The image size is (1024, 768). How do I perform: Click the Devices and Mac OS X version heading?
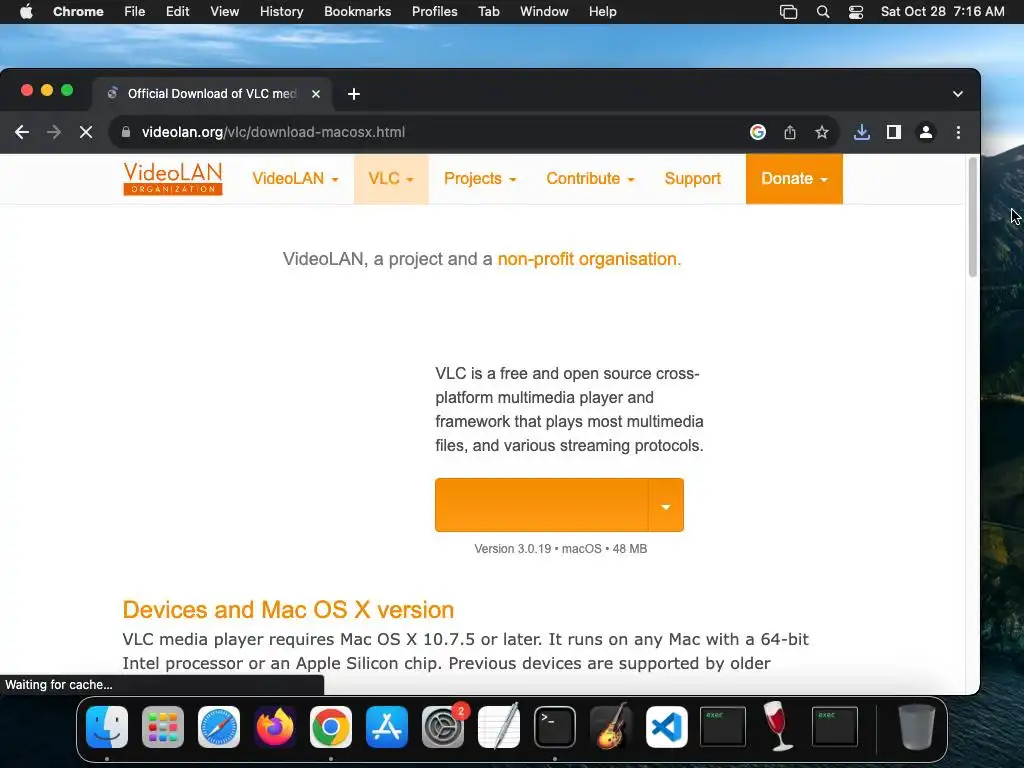[x=288, y=609]
